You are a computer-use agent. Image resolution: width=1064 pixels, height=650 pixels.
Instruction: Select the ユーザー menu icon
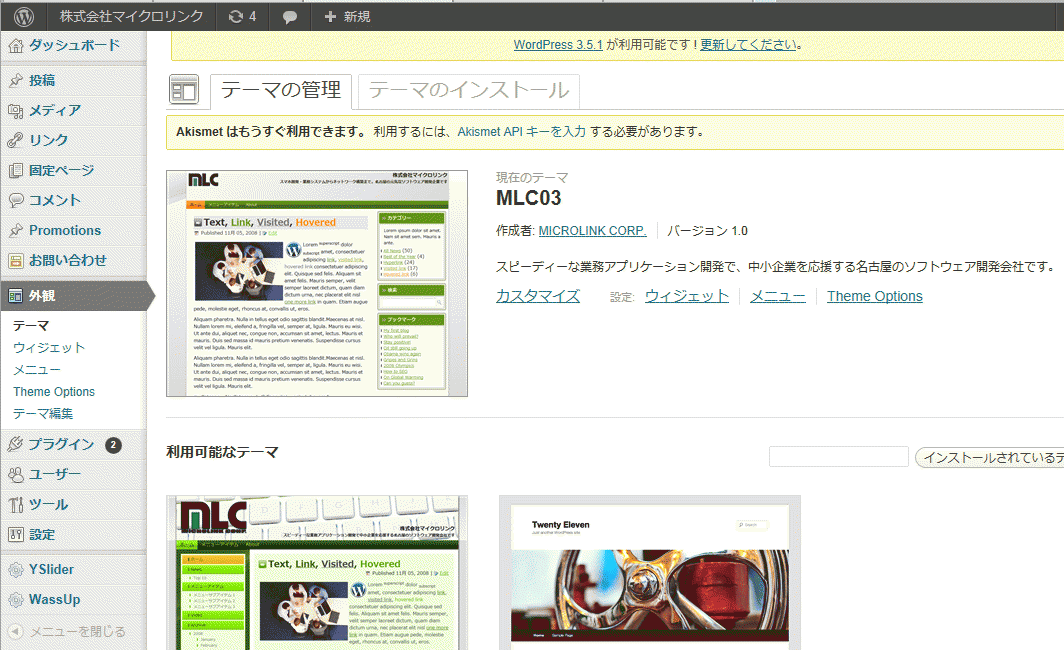click(16, 474)
